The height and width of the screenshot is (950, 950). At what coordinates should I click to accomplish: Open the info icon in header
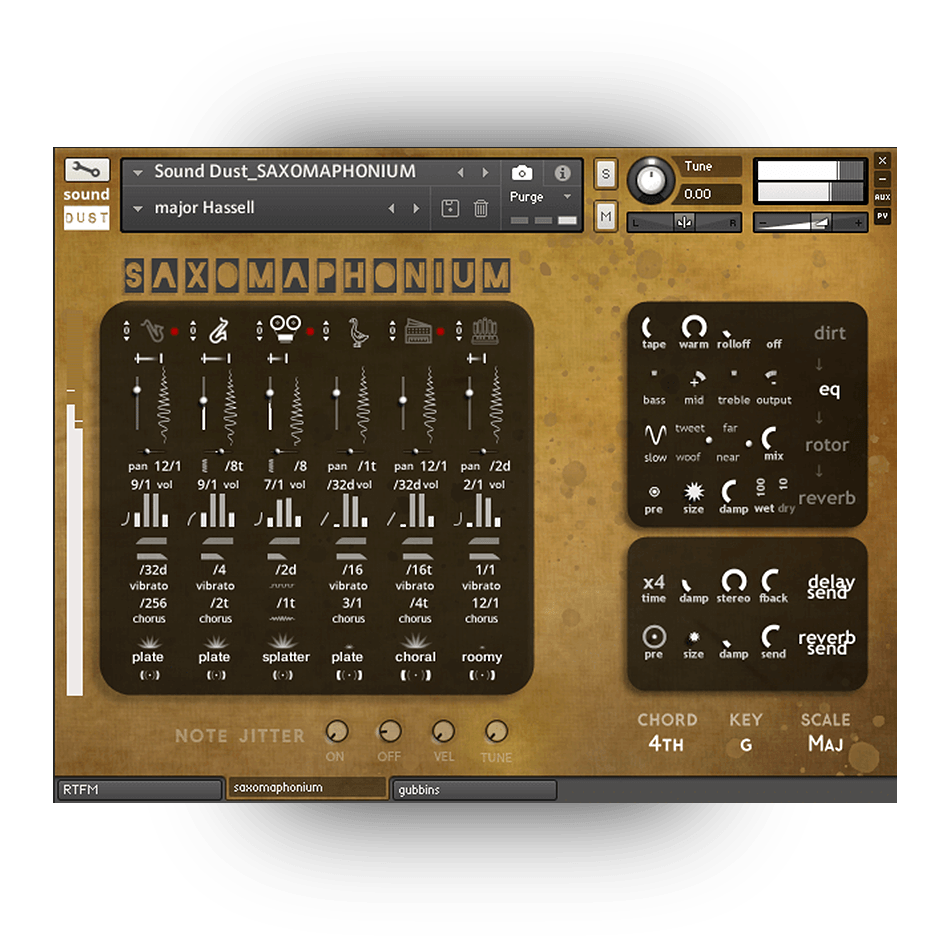coord(562,173)
